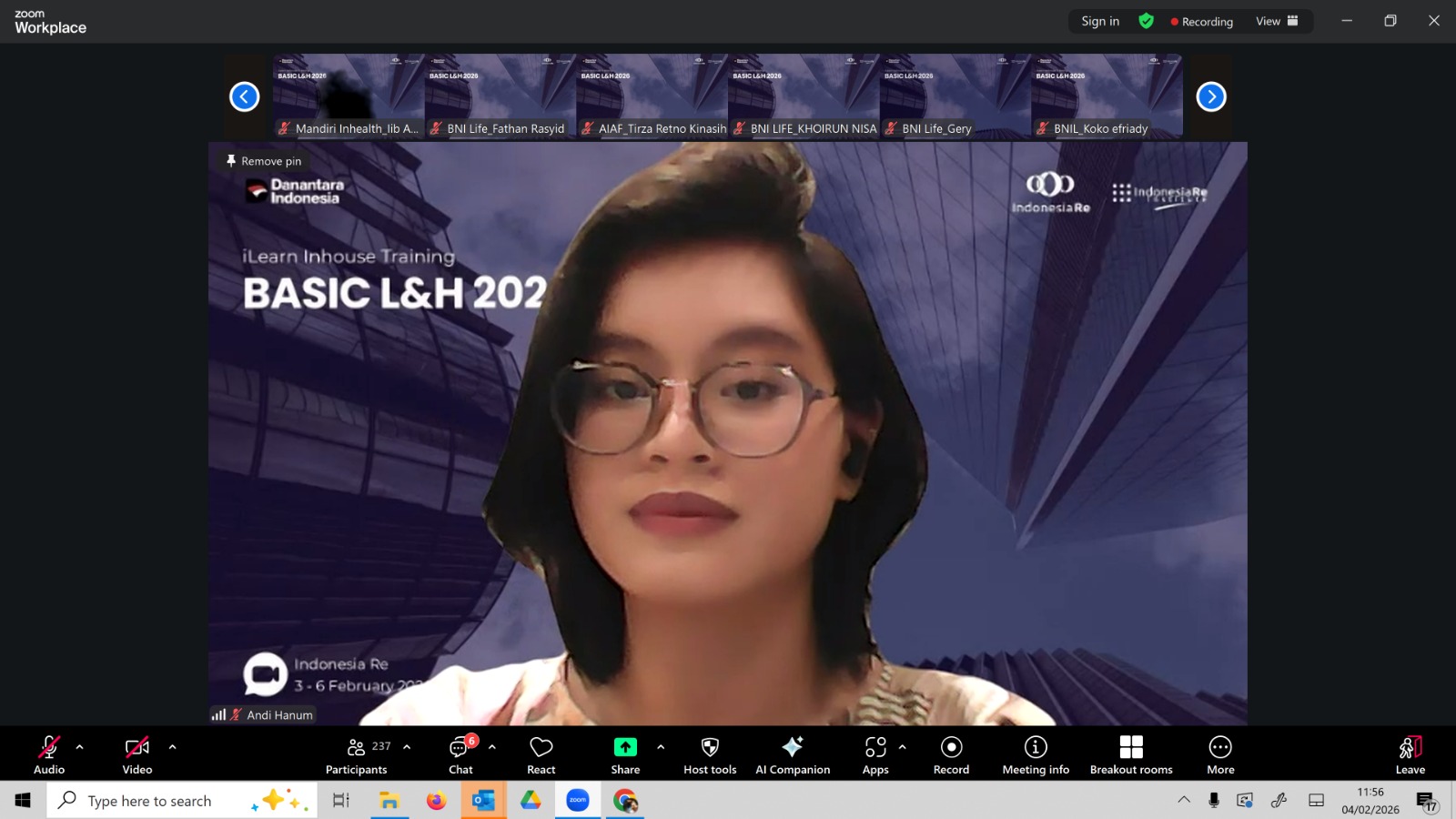Open the More options menu
Screen dimensions: 1456x819
pos(1220,755)
